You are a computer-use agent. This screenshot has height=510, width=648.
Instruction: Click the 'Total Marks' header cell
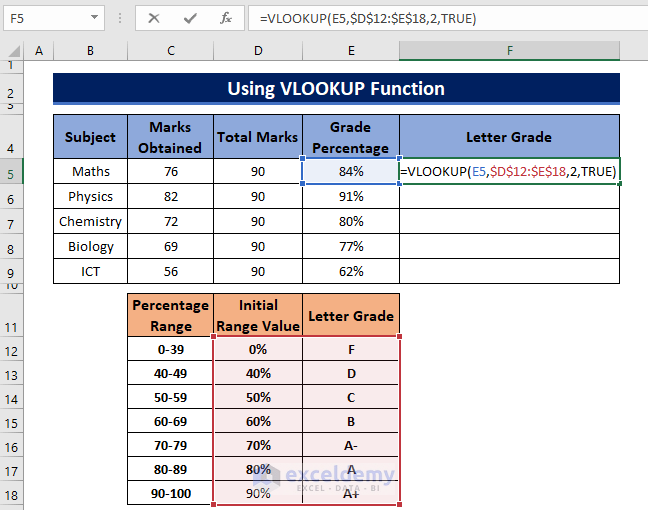click(258, 137)
